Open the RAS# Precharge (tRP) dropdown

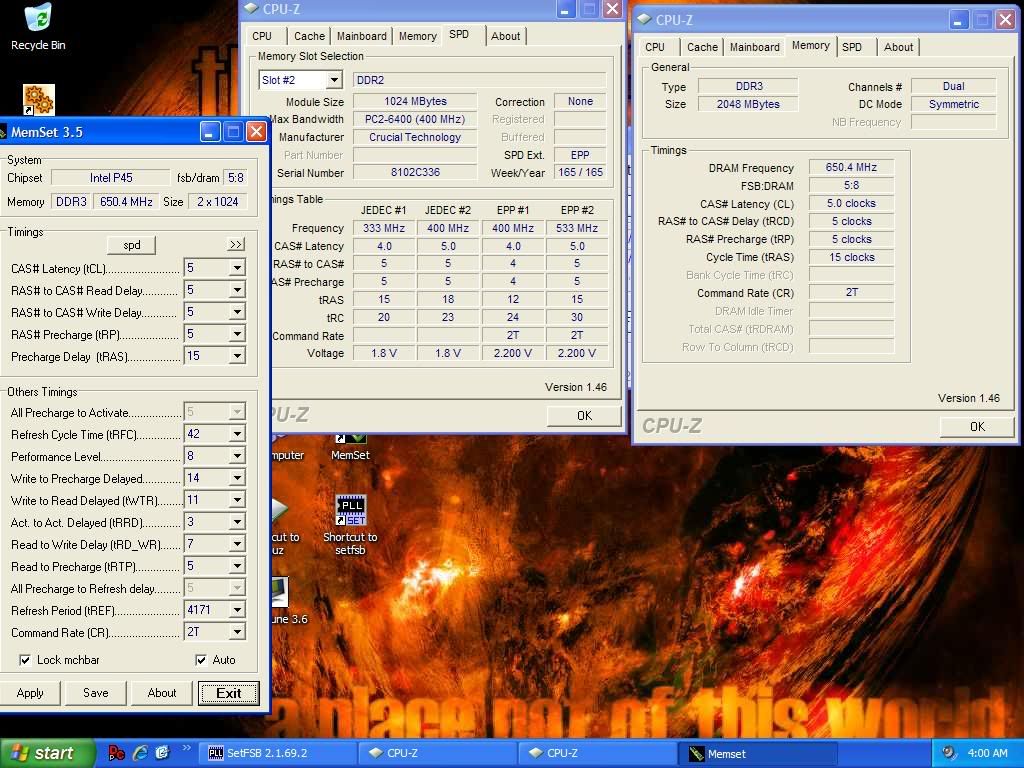[237, 334]
